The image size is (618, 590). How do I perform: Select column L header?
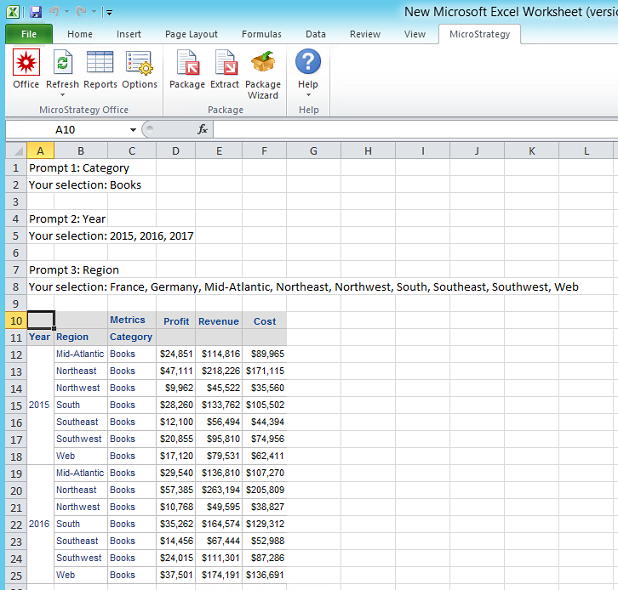586,151
